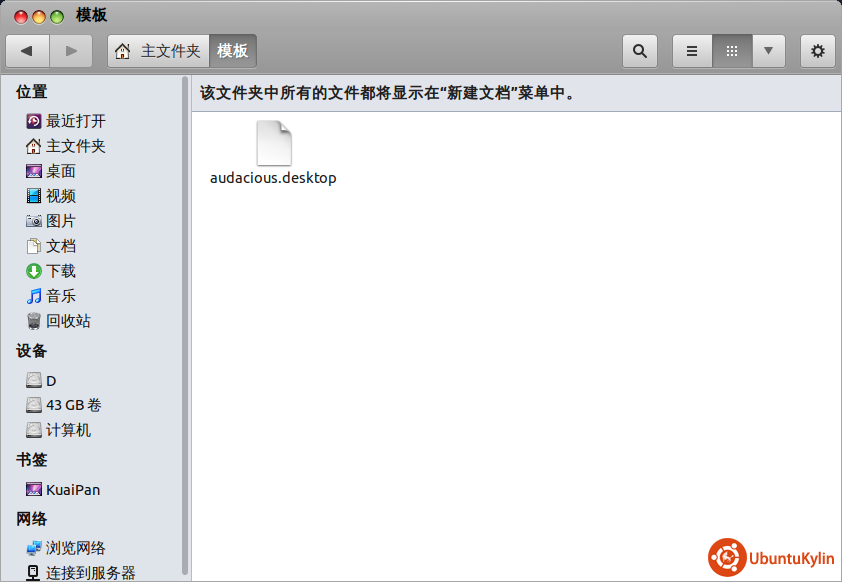The image size is (842, 582).
Task: Open 最近打开 recent files in sidebar
Action: (x=75, y=121)
